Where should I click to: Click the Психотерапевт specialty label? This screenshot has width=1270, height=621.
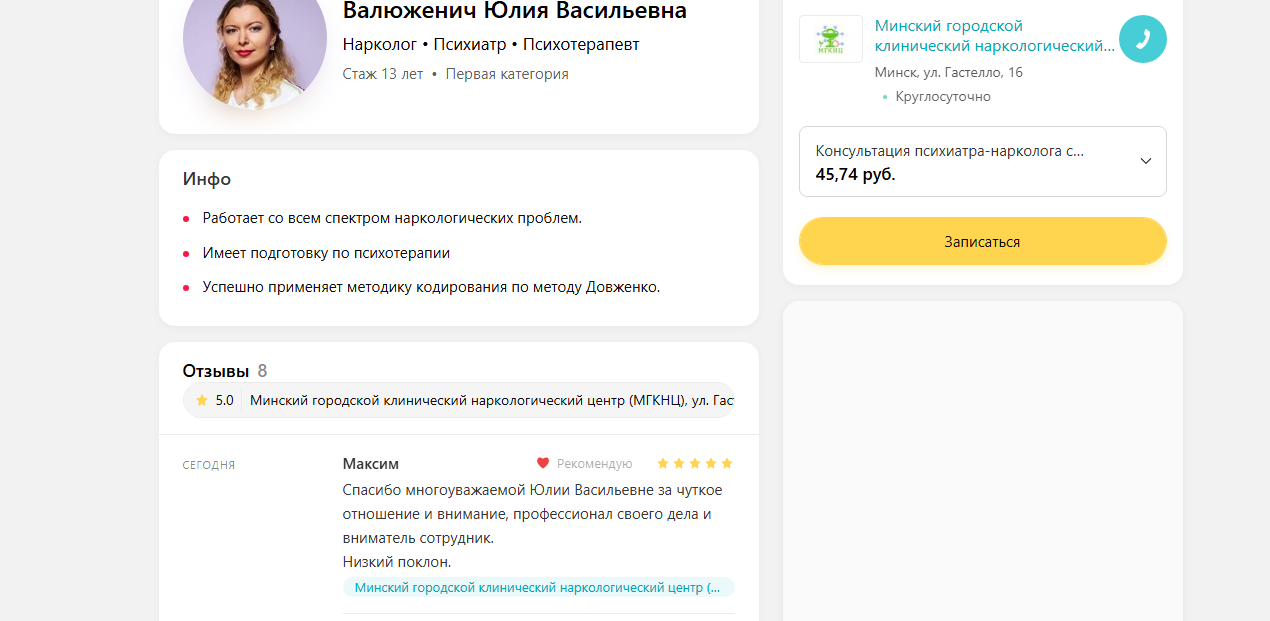(581, 45)
